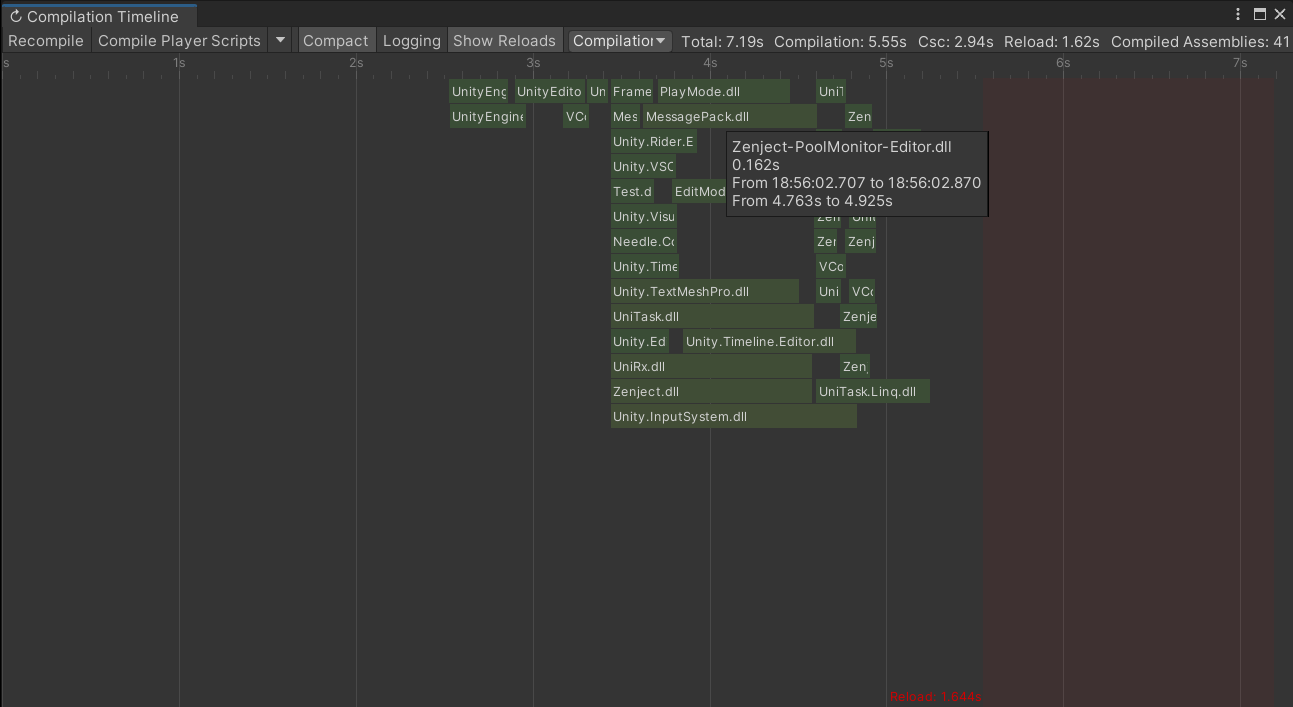Select the Compilation Timeline tab
The image size is (1293, 707).
[98, 16]
